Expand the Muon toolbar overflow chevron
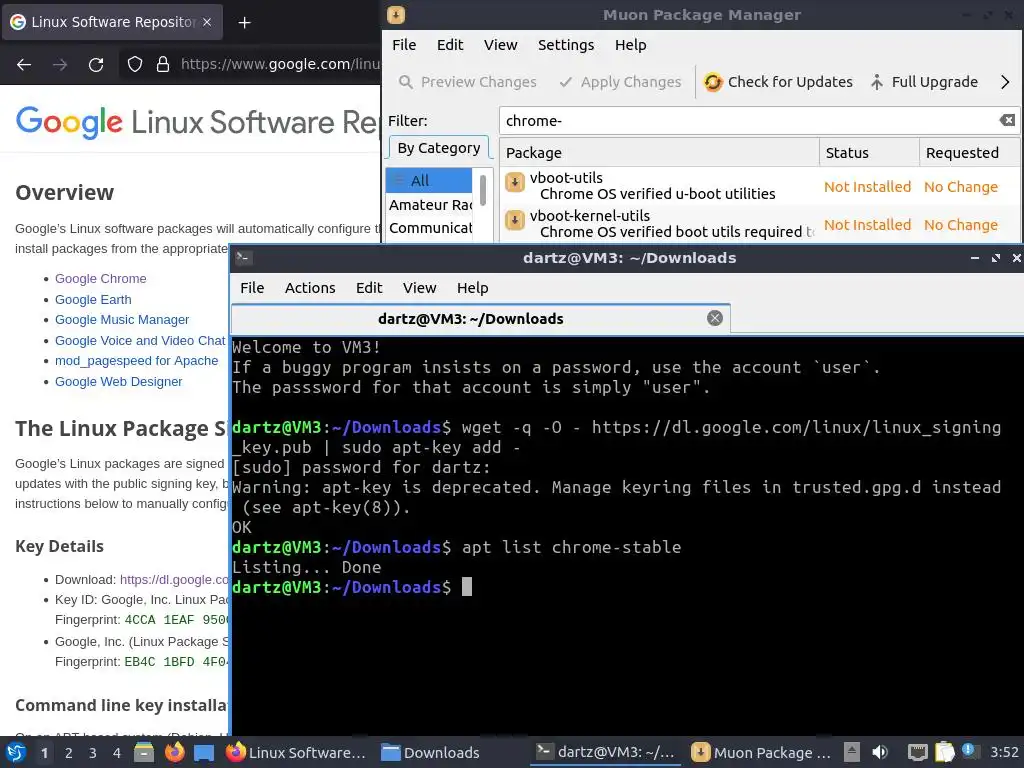Image resolution: width=1024 pixels, height=768 pixels. point(1005,82)
